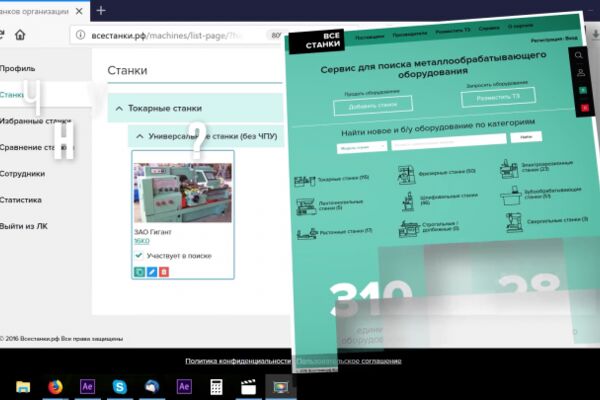600x400 pixels.
Task: Click the search magnifier in the black overlay sidebar
Action: pos(578,56)
